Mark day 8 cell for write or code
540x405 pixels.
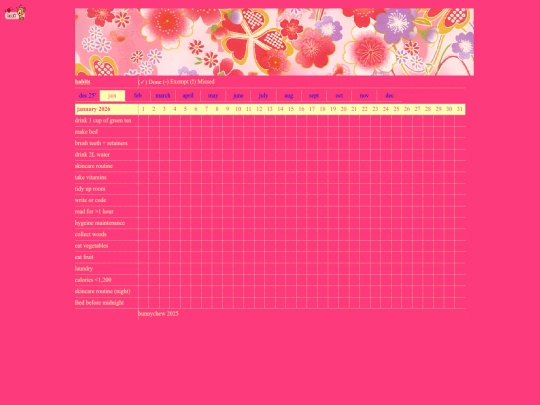click(217, 200)
